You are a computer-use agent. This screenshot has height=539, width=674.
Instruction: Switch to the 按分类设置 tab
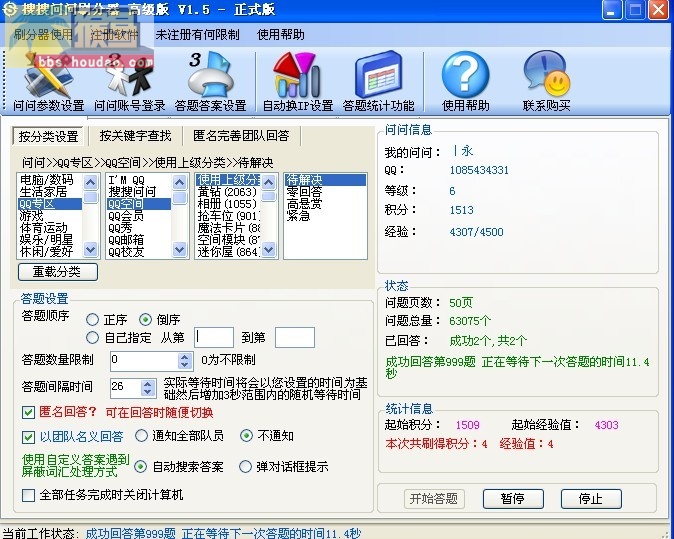click(48, 136)
